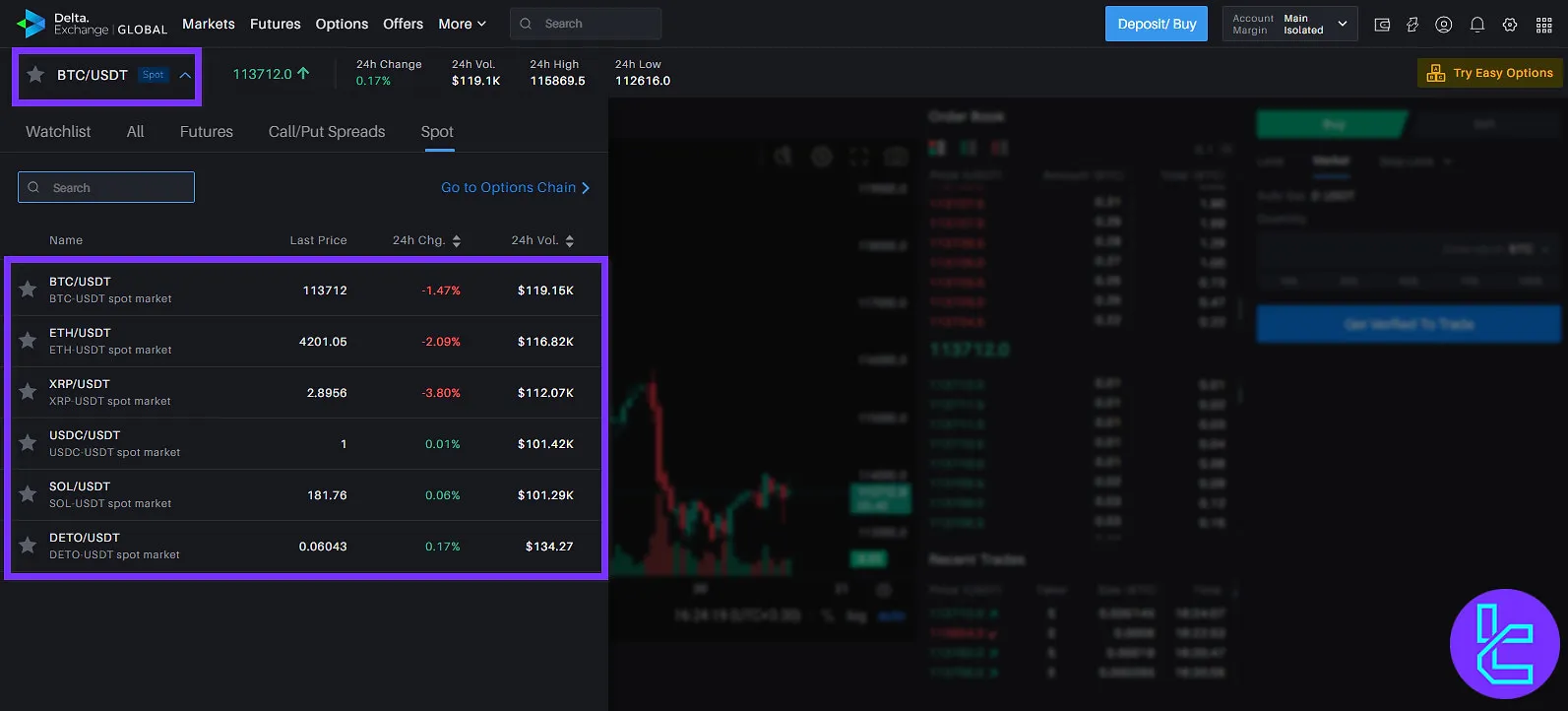Follow the Go to Options Chain link

tap(516, 187)
